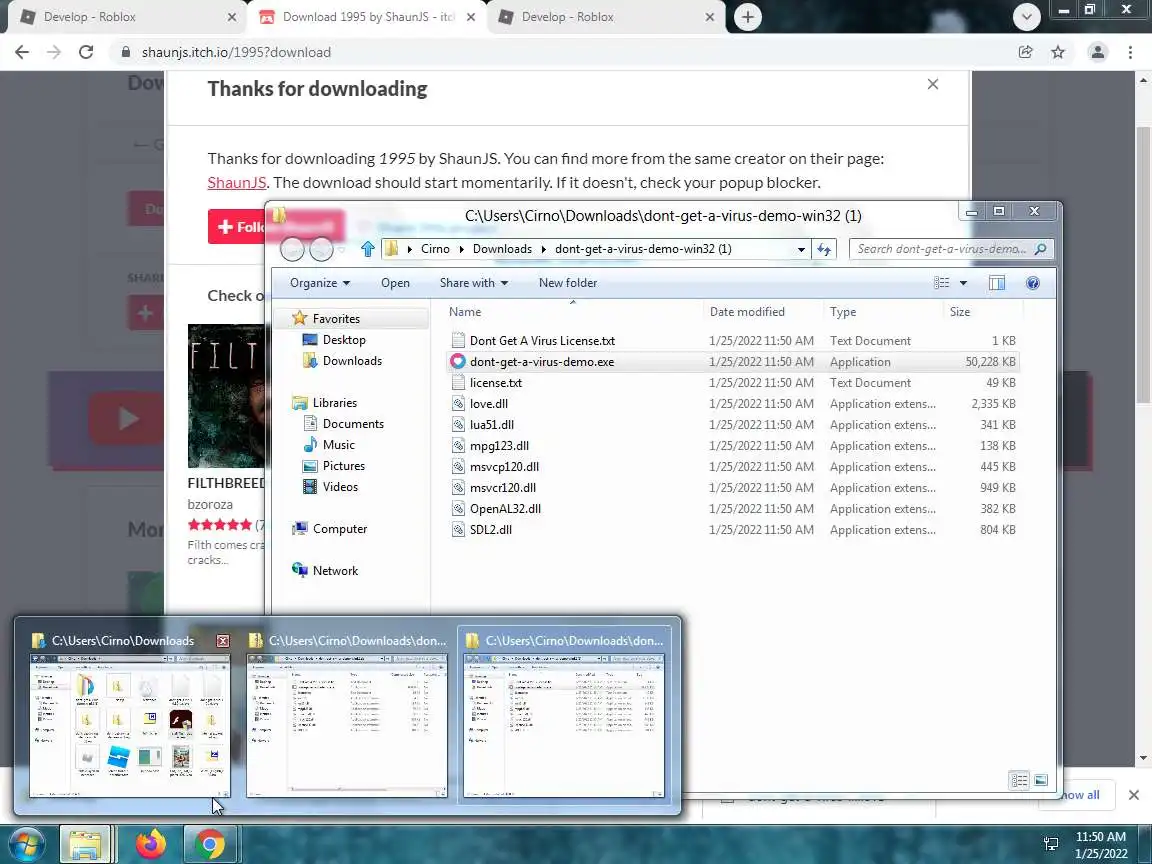The height and width of the screenshot is (864, 1152).
Task: Select lua51.dll file
Action: 492,425
